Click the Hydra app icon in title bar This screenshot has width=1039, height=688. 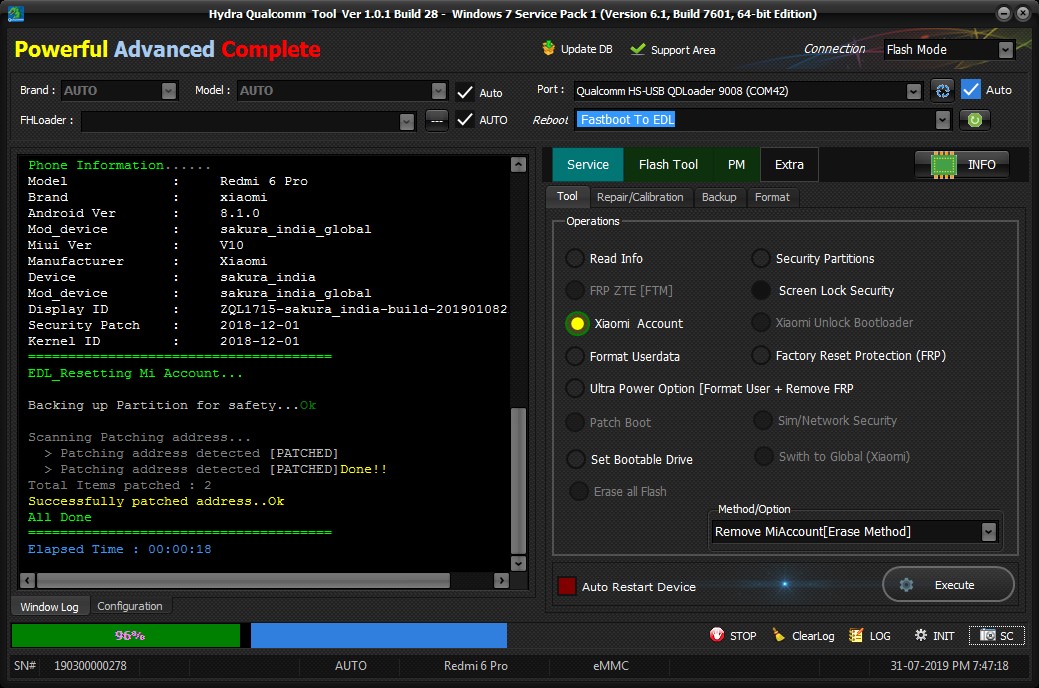coord(15,13)
